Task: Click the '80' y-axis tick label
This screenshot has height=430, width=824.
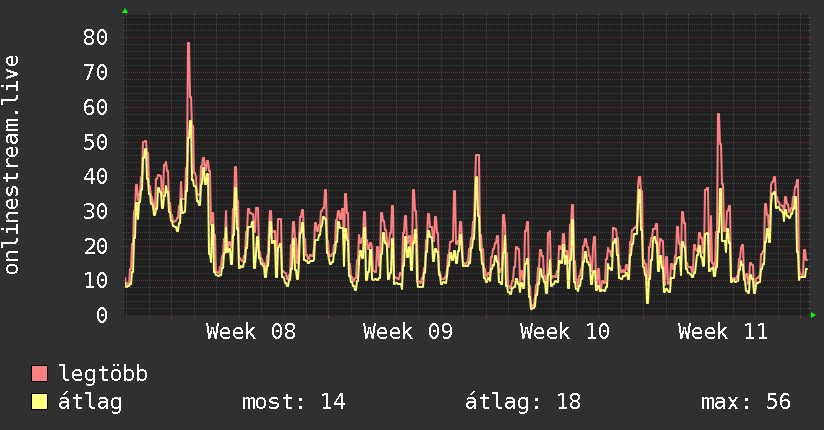Action: (x=96, y=37)
